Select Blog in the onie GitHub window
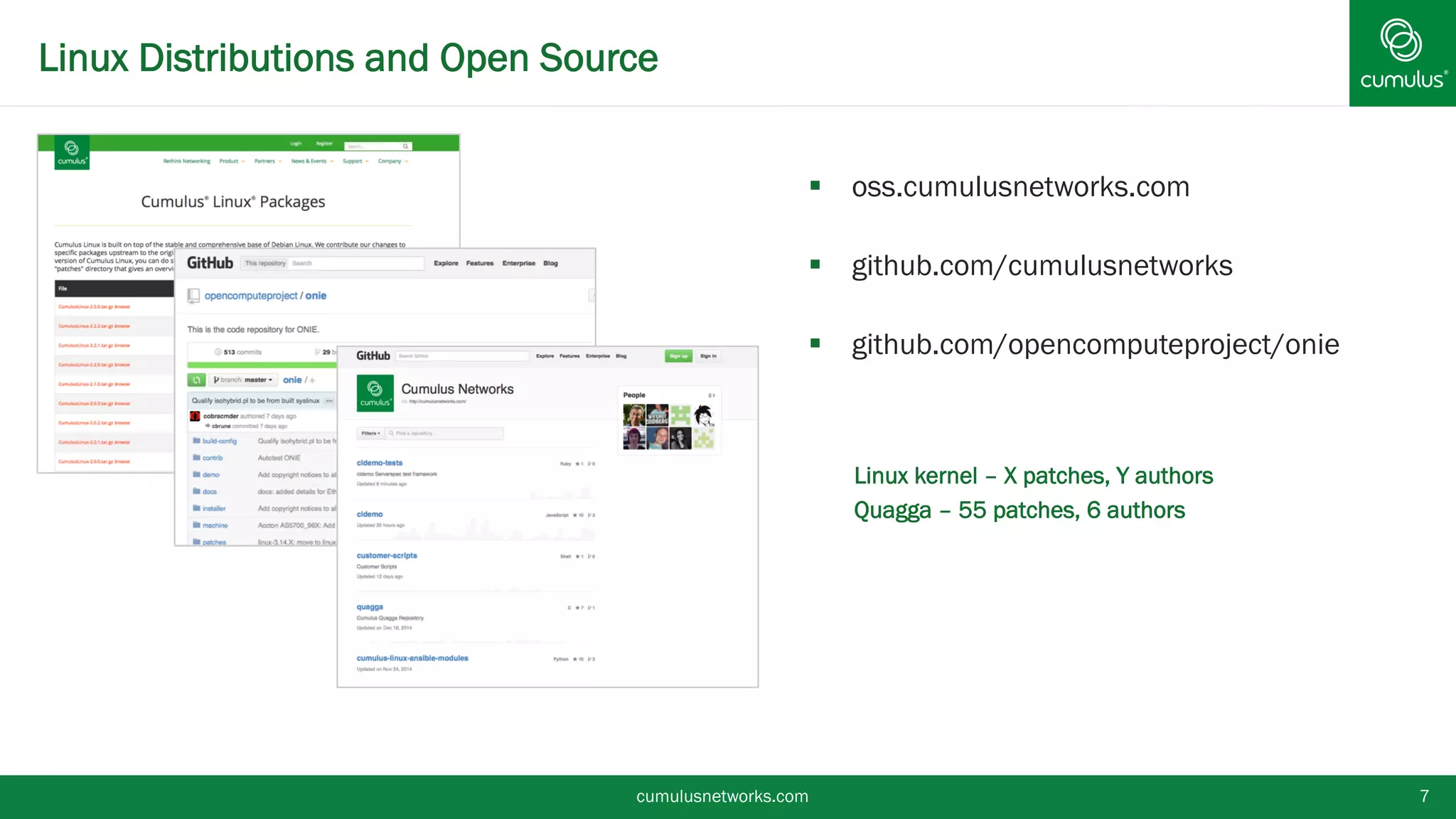 551,263
